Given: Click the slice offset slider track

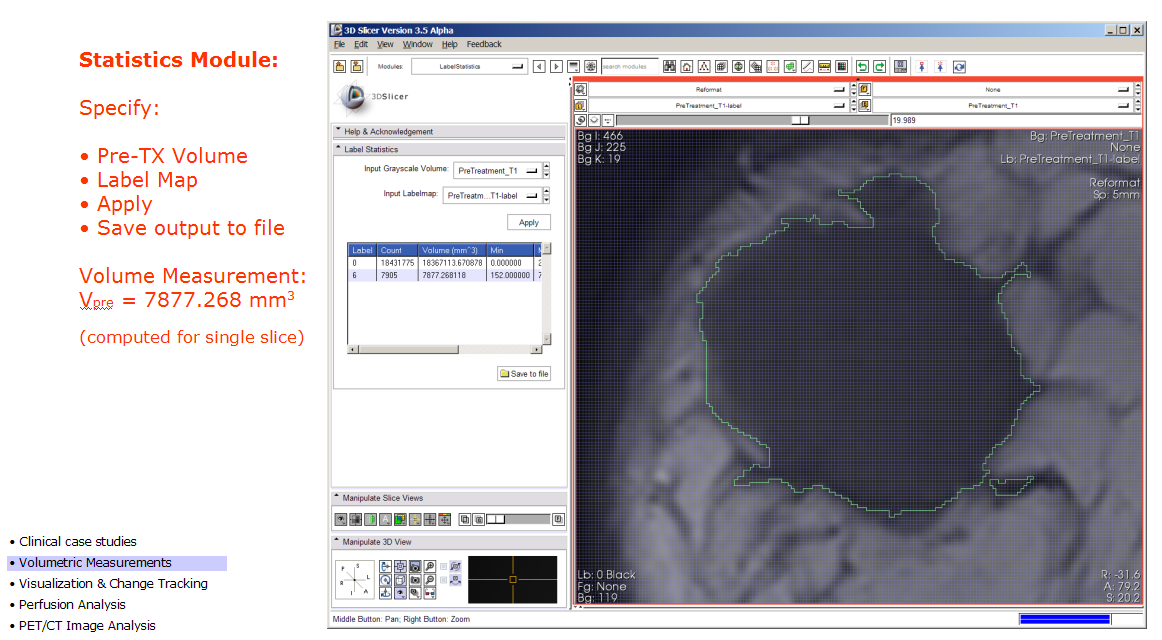Looking at the screenshot, I should click(x=700, y=119).
